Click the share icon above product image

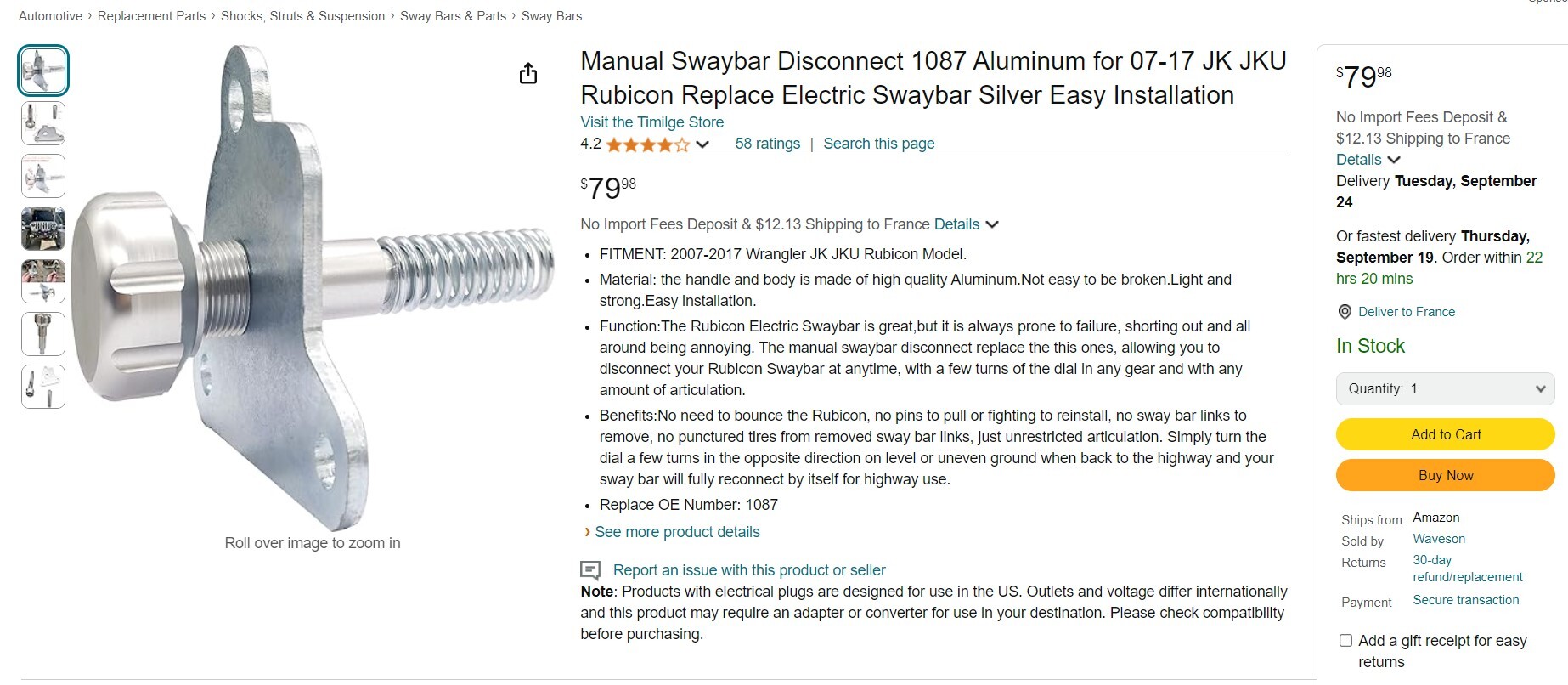click(528, 74)
